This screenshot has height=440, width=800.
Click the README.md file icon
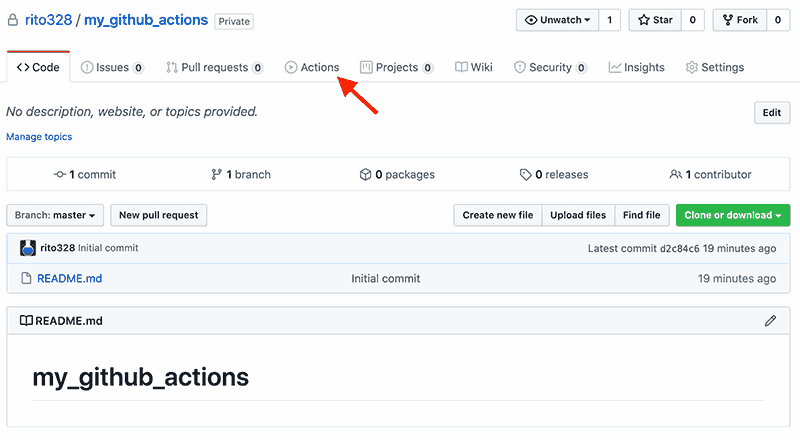tap(27, 278)
